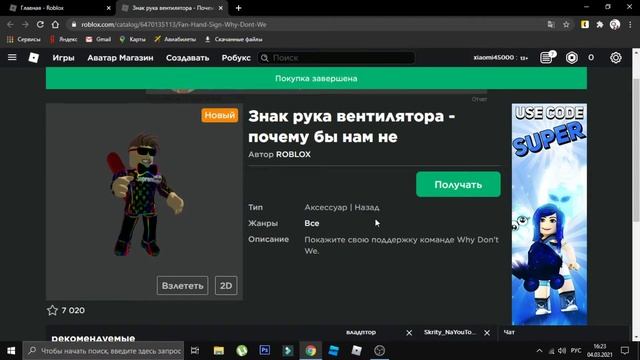Open the Roblox hamburger navigation menu
The image size is (640, 360).
pos(12,58)
